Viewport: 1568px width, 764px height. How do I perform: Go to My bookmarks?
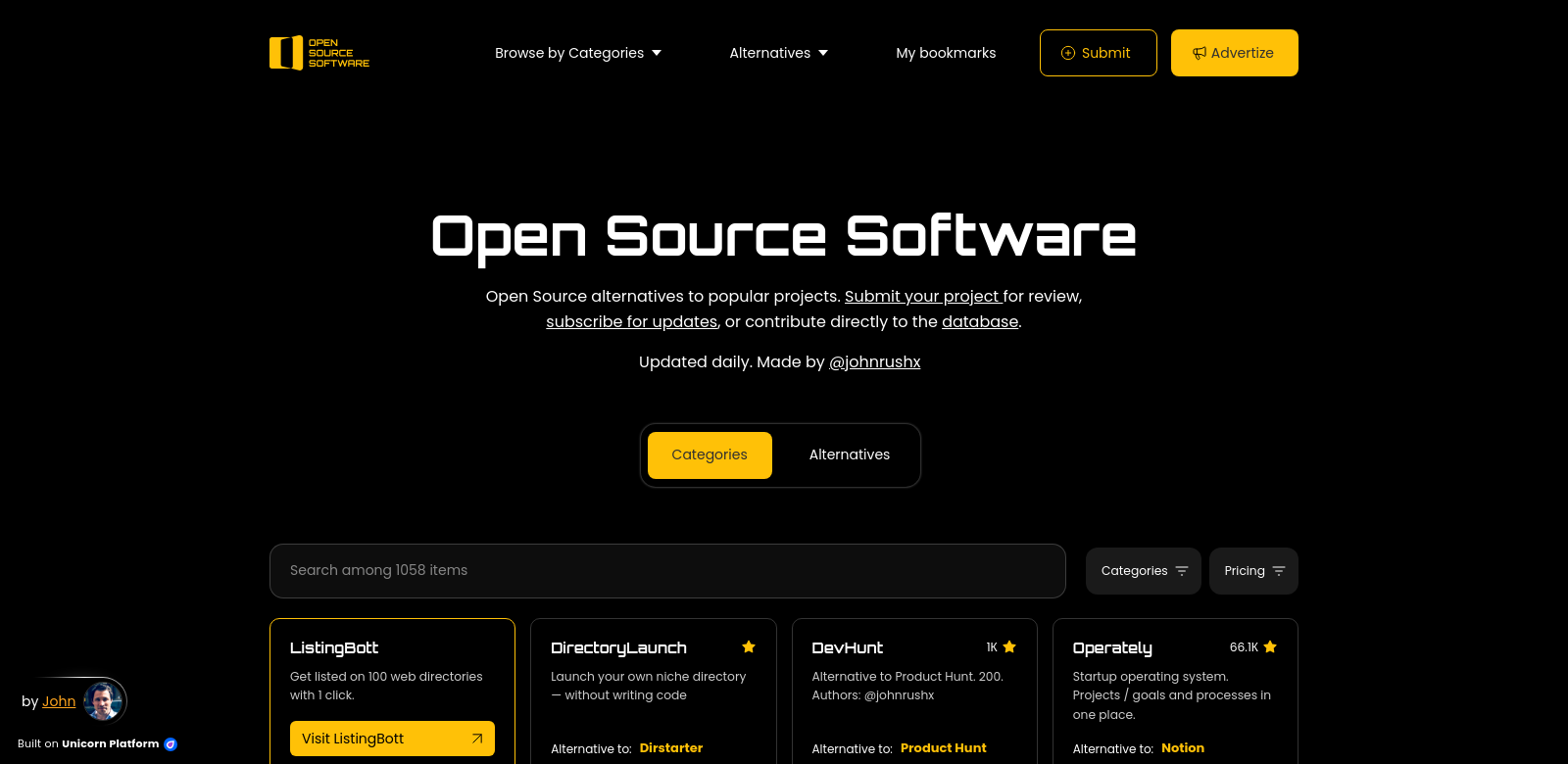[x=946, y=53]
